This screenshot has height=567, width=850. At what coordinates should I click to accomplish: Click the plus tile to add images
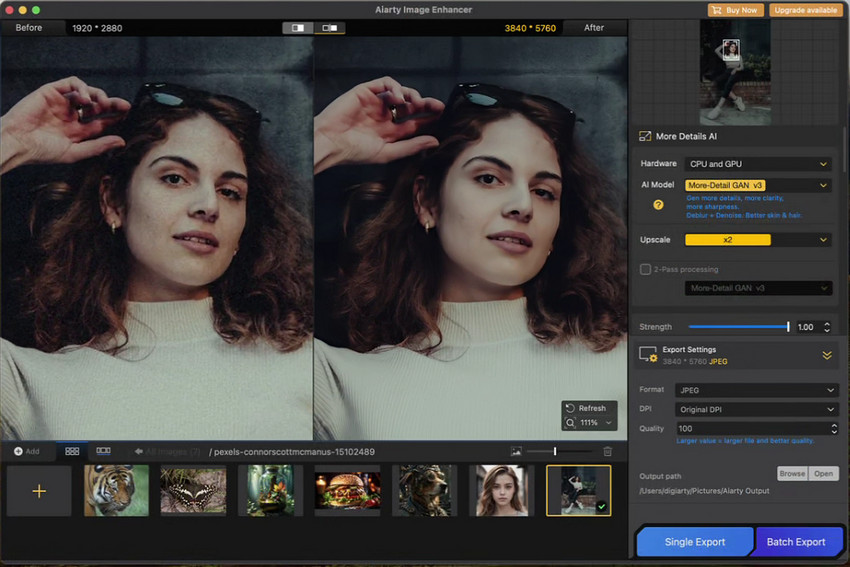(39, 491)
